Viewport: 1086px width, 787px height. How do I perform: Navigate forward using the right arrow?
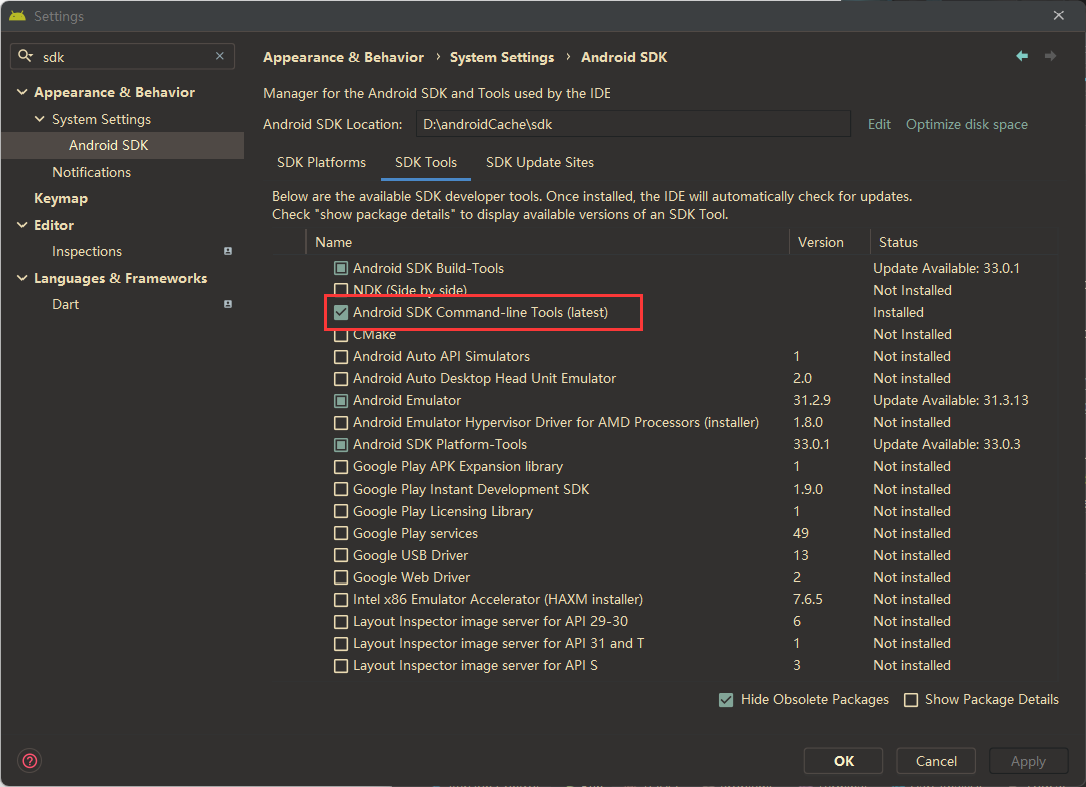click(1050, 57)
